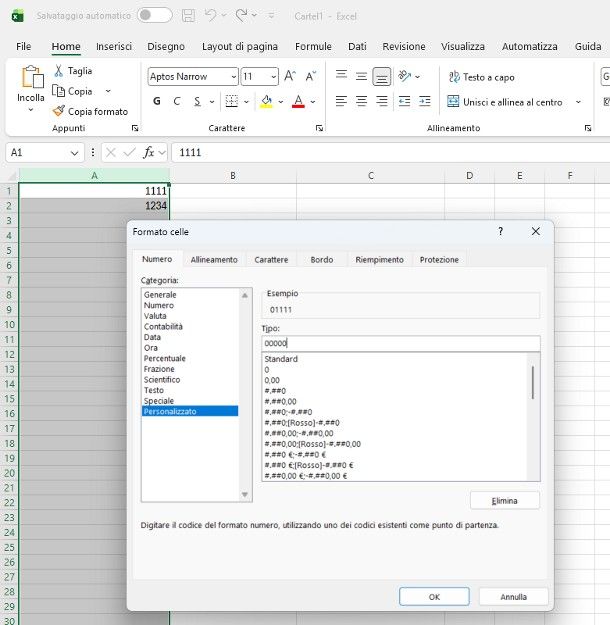
Task: Open Customize Quick Access Toolbar menu
Action: [x=271, y=16]
